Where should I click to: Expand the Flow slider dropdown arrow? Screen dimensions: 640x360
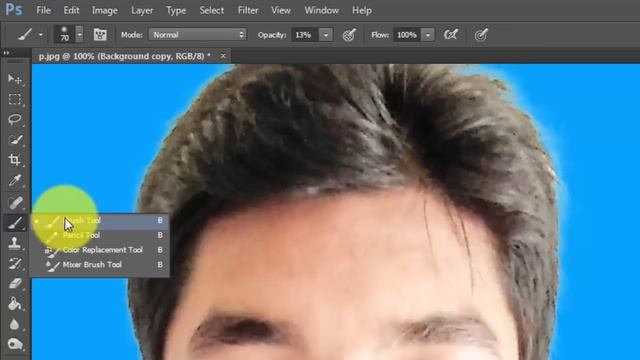pyautogui.click(x=428, y=35)
